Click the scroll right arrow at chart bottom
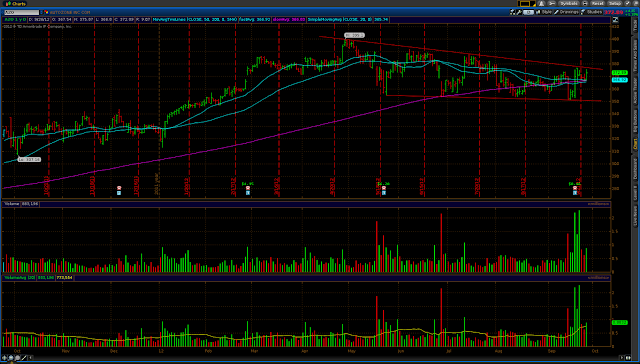Image resolution: width=640 pixels, height=364 pixels. [x=622, y=357]
